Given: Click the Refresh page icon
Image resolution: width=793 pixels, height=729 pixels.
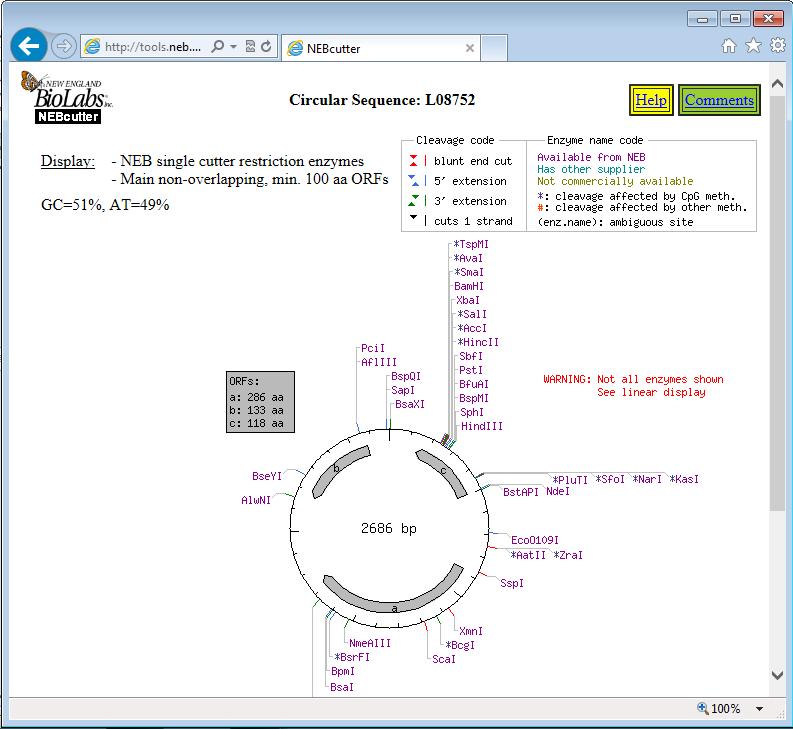Looking at the screenshot, I should pyautogui.click(x=266, y=47).
